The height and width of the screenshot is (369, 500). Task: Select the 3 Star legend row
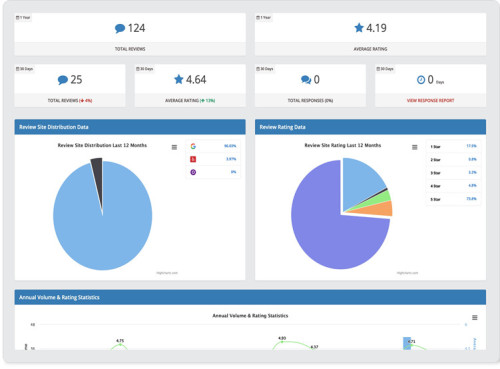(x=453, y=173)
